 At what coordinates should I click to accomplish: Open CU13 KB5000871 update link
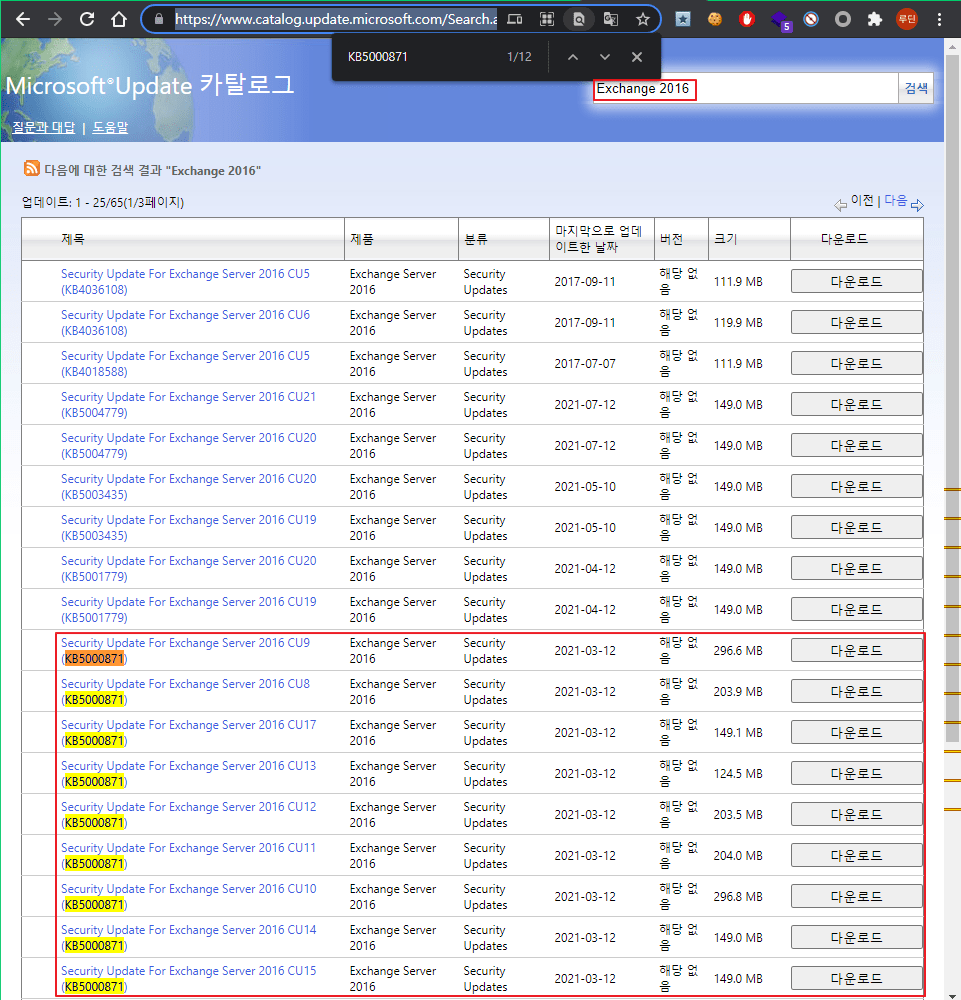(x=188, y=774)
